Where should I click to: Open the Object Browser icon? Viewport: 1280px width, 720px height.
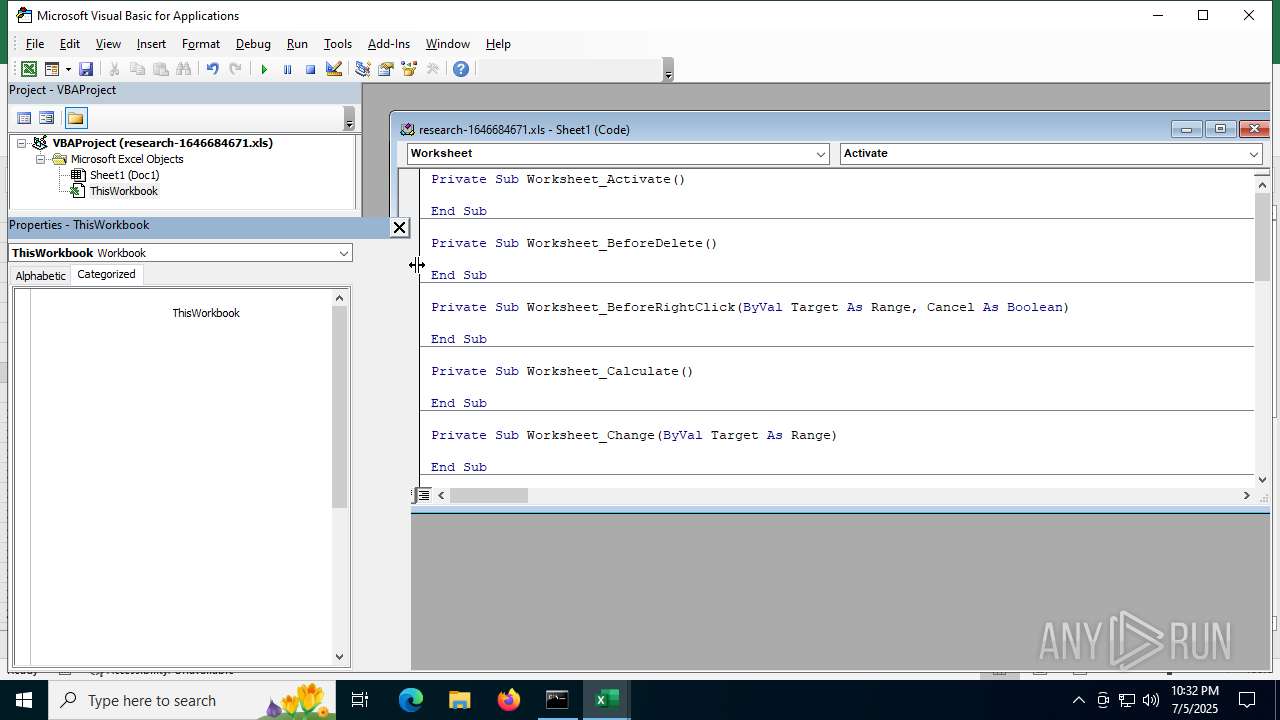pyautogui.click(x=409, y=69)
